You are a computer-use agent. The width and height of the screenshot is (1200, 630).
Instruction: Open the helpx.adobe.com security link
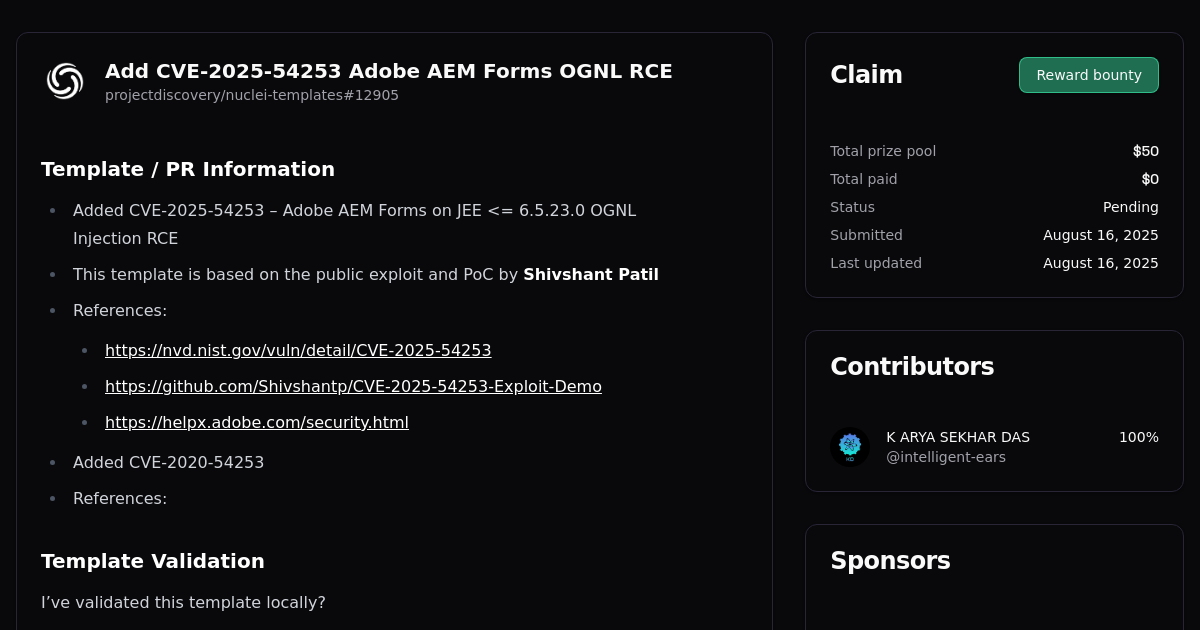256,422
